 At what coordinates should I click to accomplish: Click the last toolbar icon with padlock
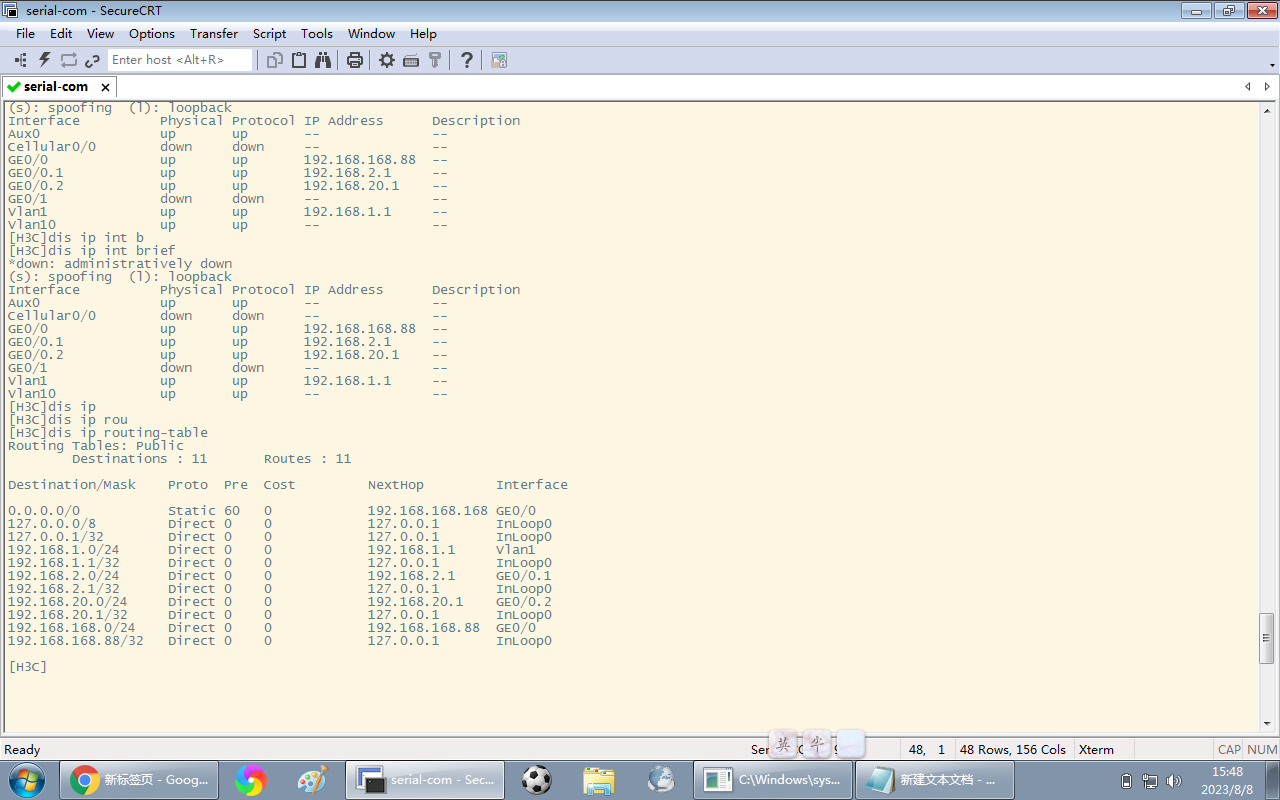click(x=499, y=60)
